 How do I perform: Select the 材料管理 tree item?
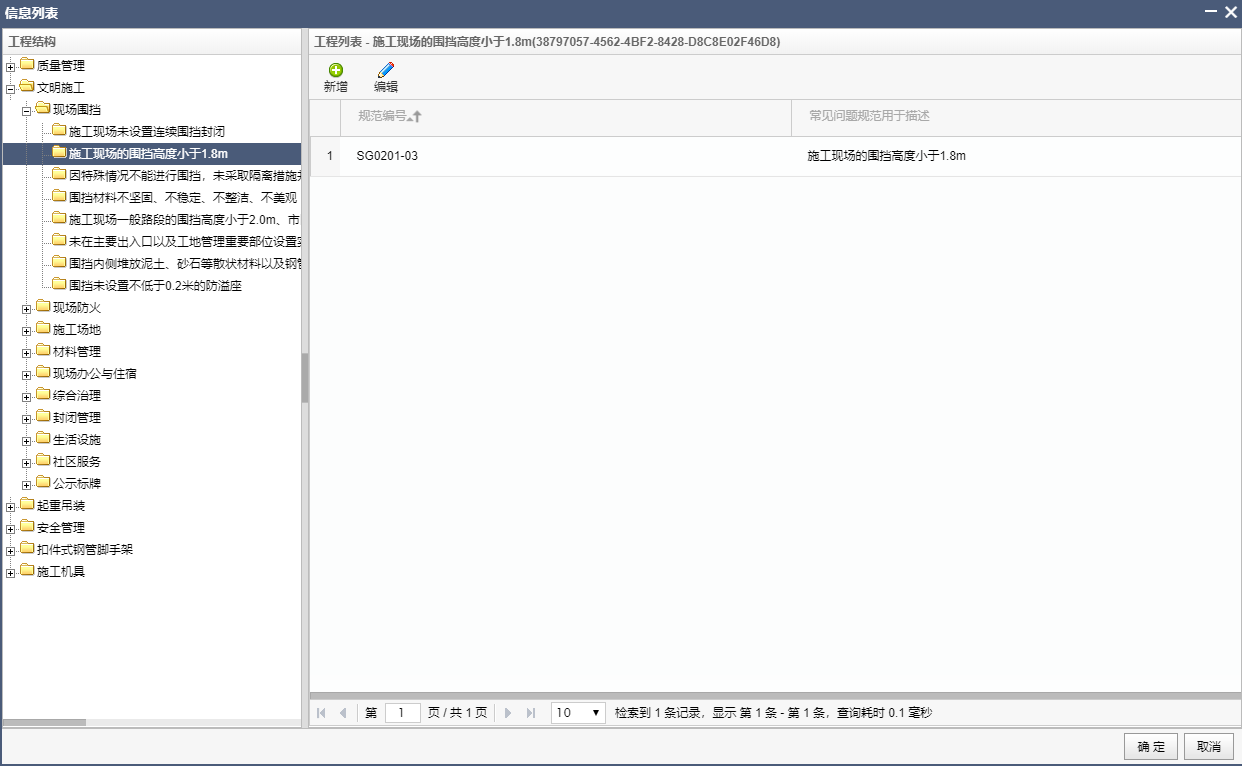pos(77,352)
